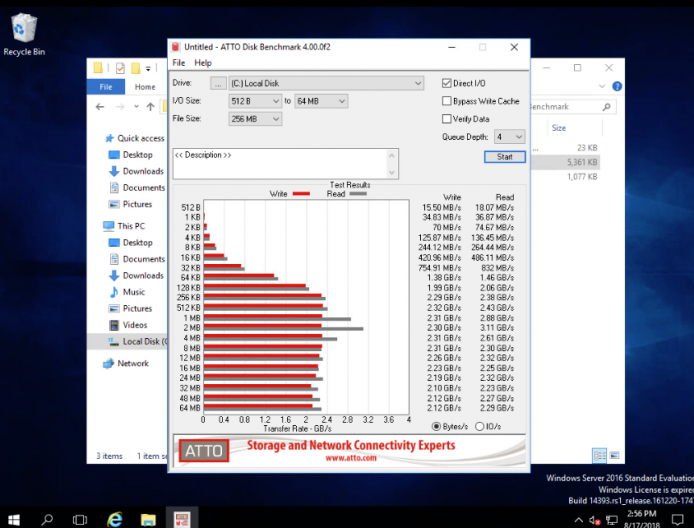
Task: Select Videos under This PC
Action: click(x=128, y=325)
